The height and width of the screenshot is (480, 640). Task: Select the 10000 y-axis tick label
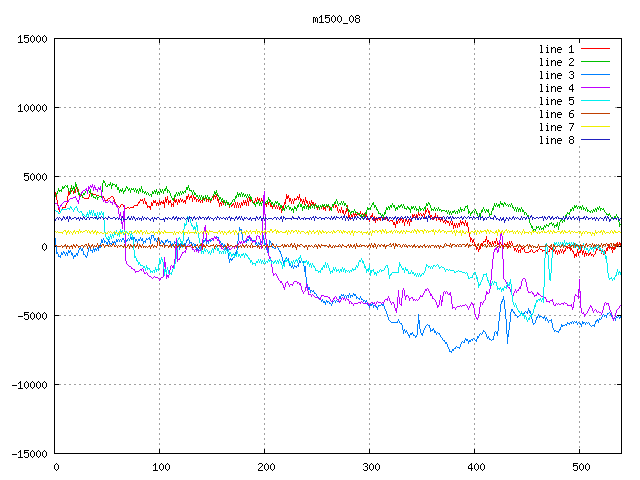(x=32, y=108)
